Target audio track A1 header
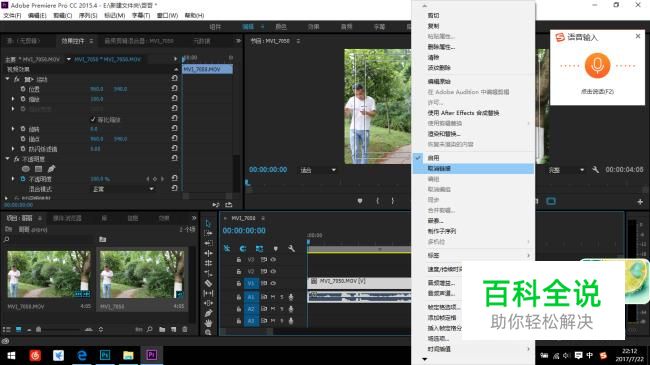Screen dimensions: 650x365 point(251,297)
